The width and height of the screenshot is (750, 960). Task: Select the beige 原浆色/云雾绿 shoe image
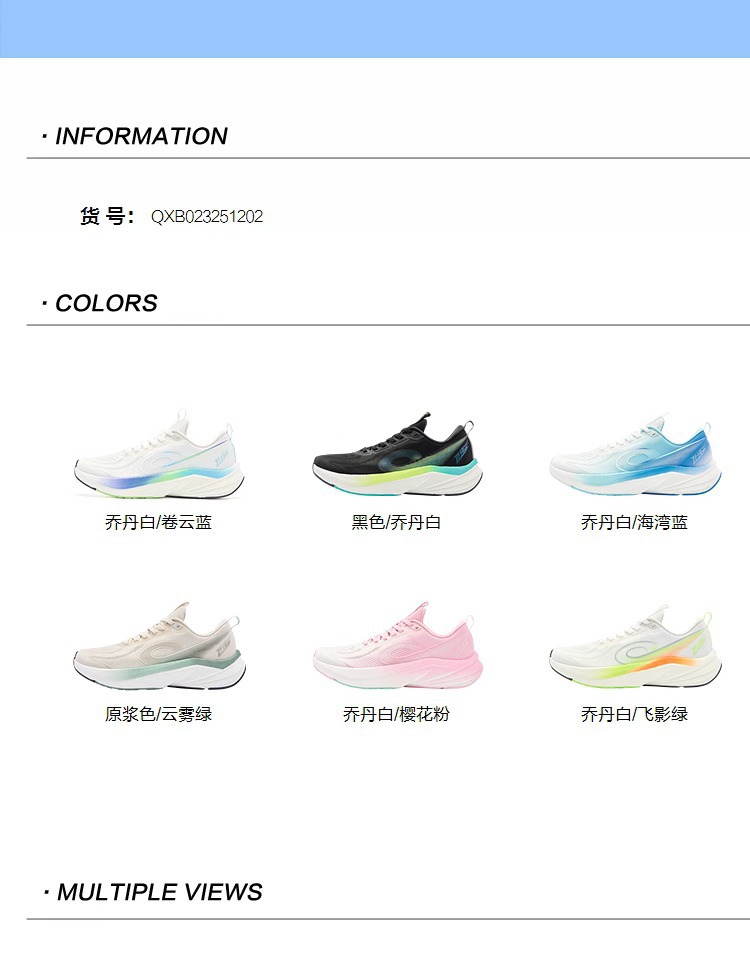(x=159, y=646)
